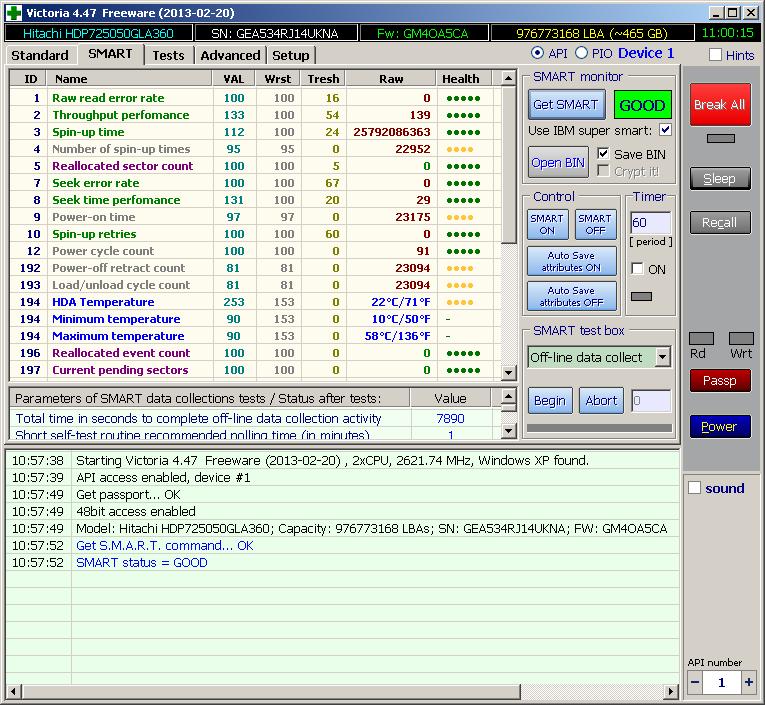Click the Get SMART button

pyautogui.click(x=565, y=104)
